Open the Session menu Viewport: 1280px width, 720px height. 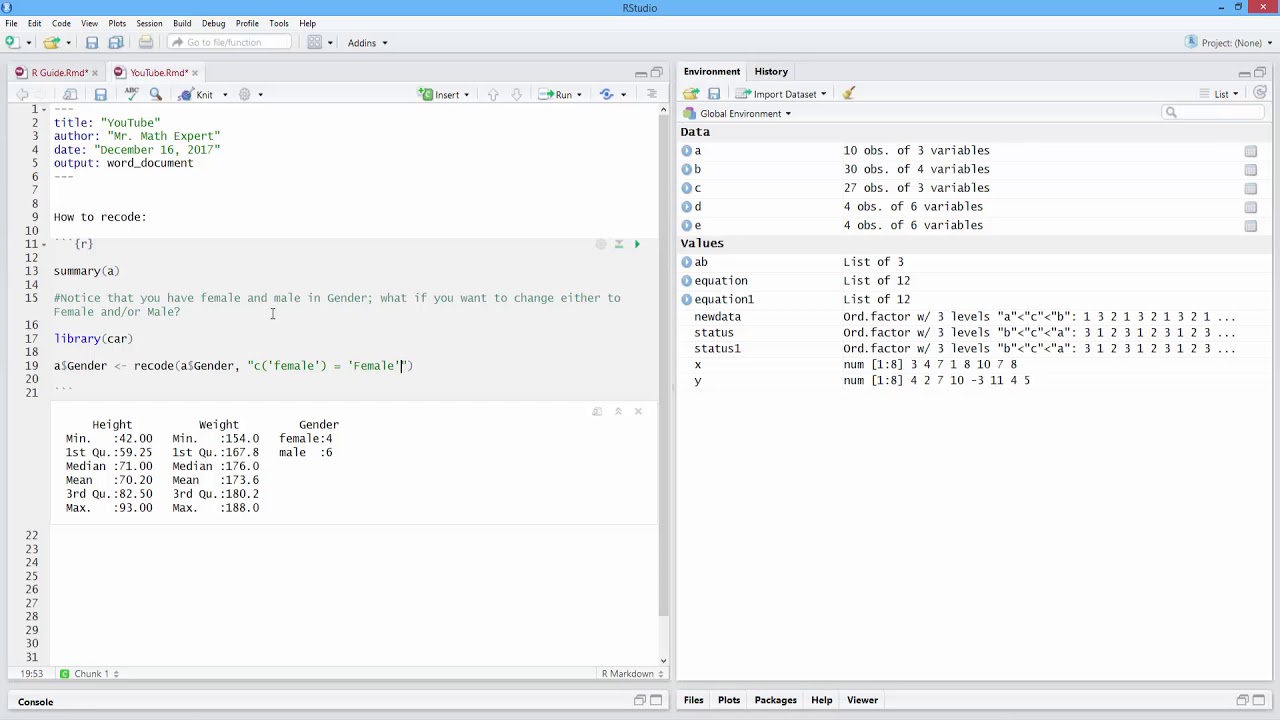pyautogui.click(x=149, y=23)
